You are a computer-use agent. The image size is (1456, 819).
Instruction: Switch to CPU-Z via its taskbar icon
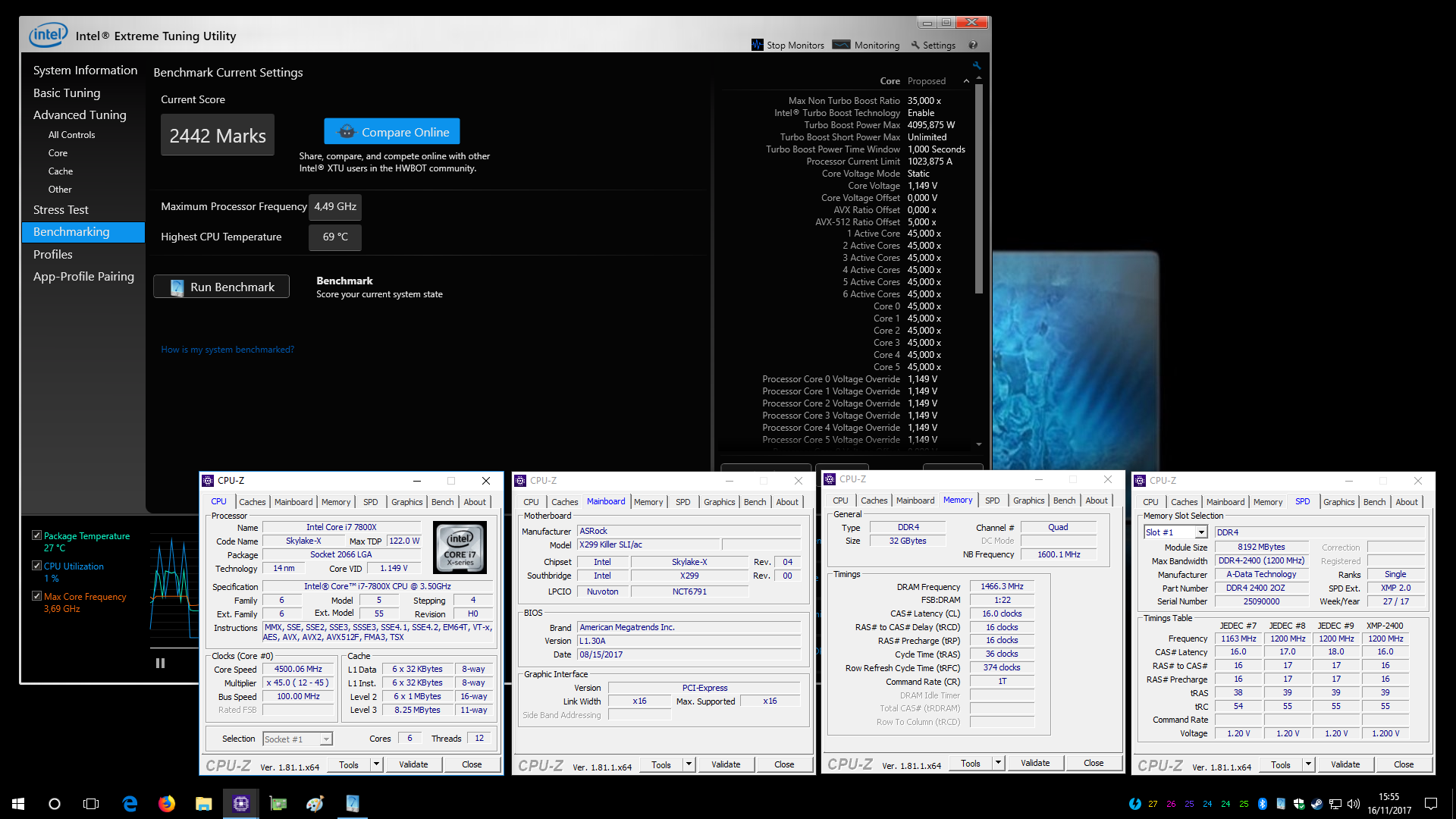[x=240, y=804]
